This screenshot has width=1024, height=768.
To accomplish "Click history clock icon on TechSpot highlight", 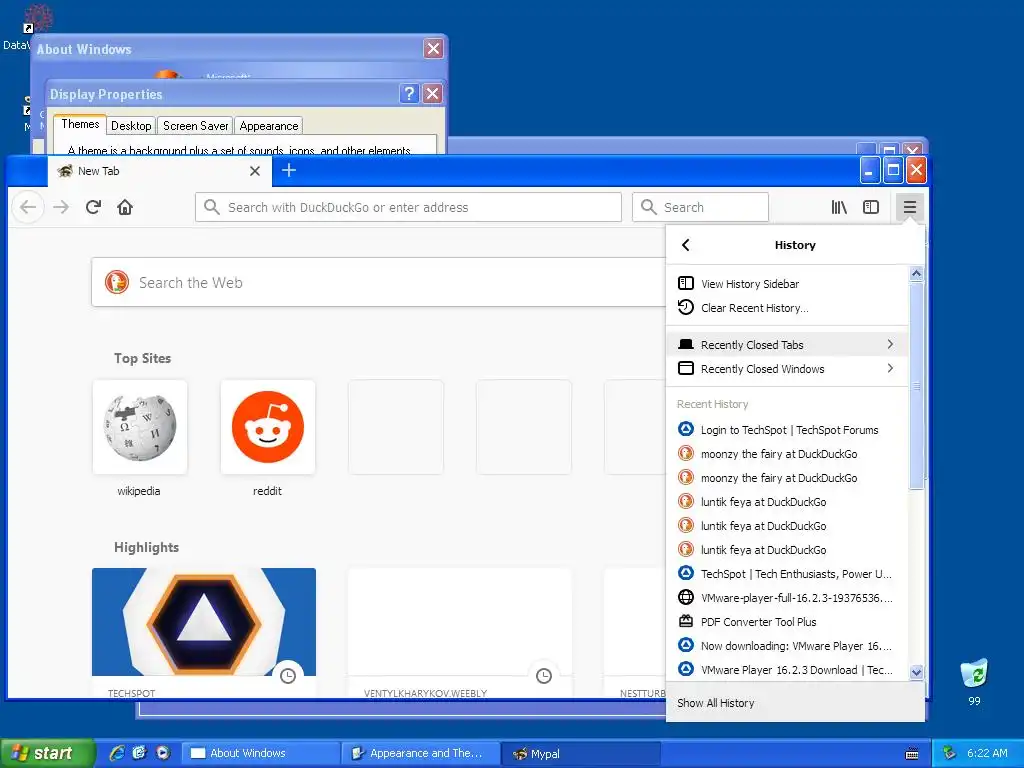I will (288, 676).
